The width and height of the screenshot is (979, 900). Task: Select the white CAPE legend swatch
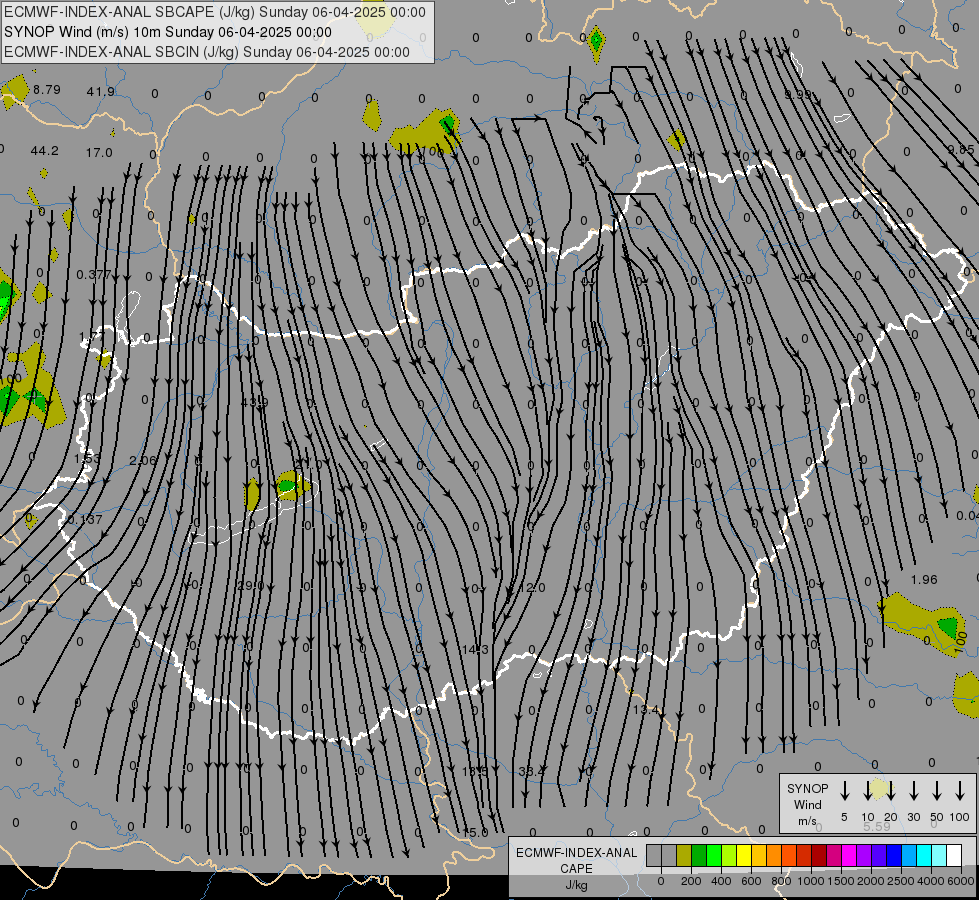(x=953, y=855)
